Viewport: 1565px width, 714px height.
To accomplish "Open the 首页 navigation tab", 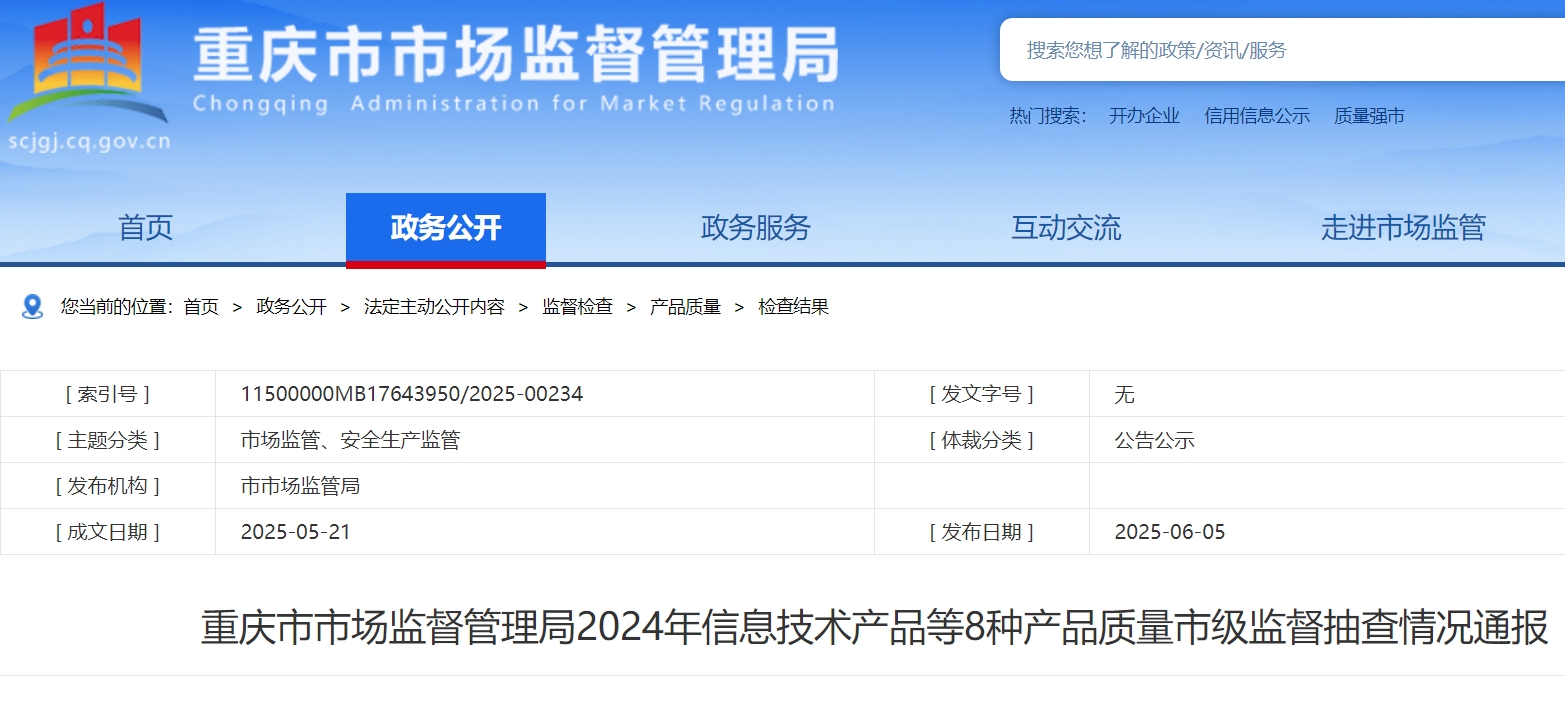I will click(146, 228).
